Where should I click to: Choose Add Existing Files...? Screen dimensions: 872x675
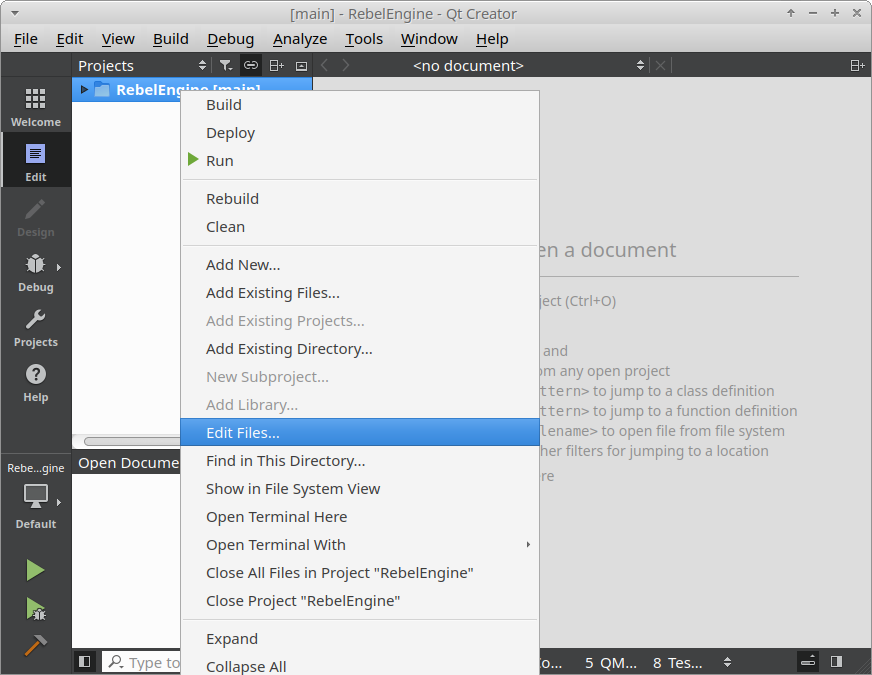[x=360, y=293]
